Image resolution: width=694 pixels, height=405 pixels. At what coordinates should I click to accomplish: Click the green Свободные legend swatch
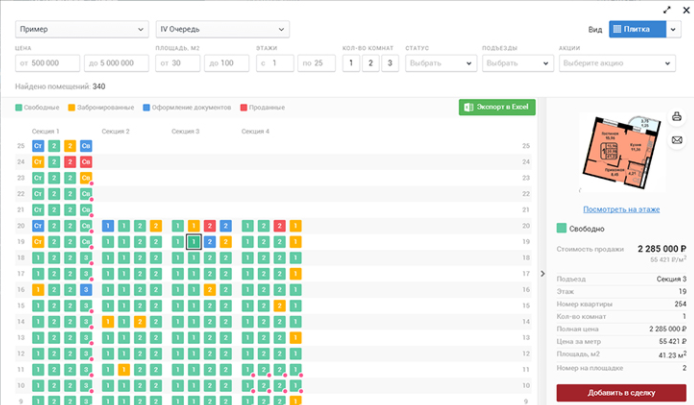point(19,108)
